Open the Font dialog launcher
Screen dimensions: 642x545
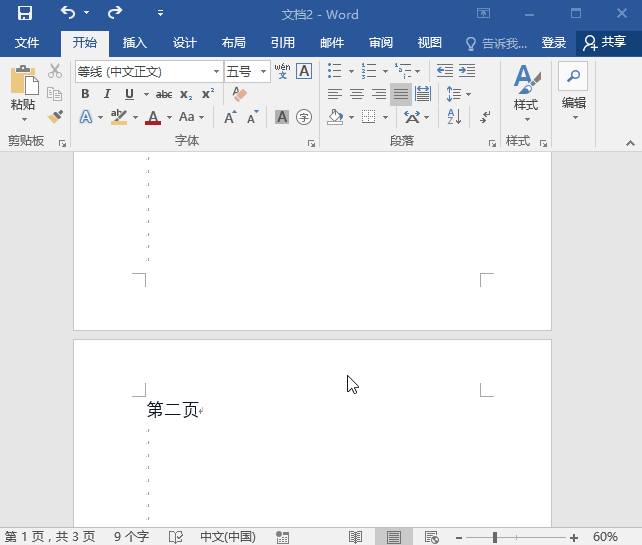pyautogui.click(x=312, y=143)
